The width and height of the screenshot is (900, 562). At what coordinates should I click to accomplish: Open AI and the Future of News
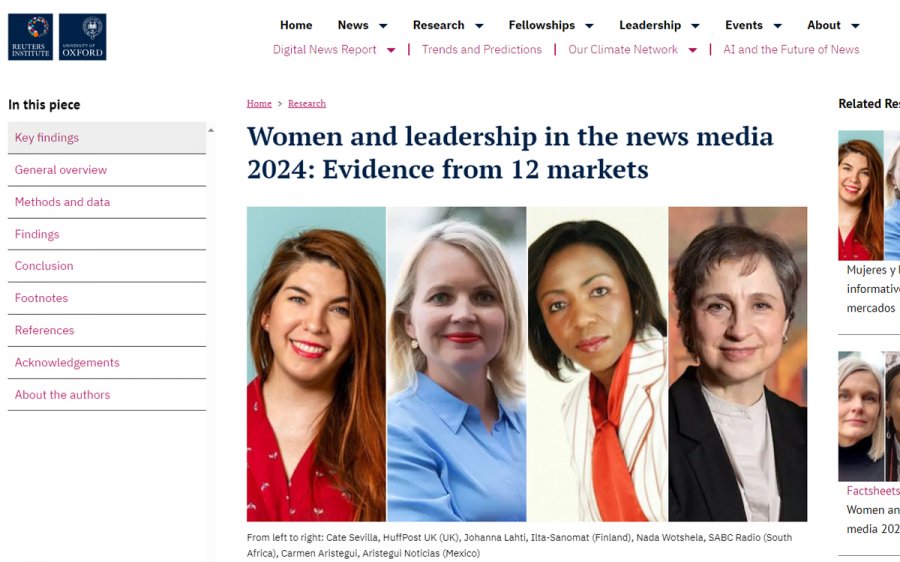click(791, 50)
